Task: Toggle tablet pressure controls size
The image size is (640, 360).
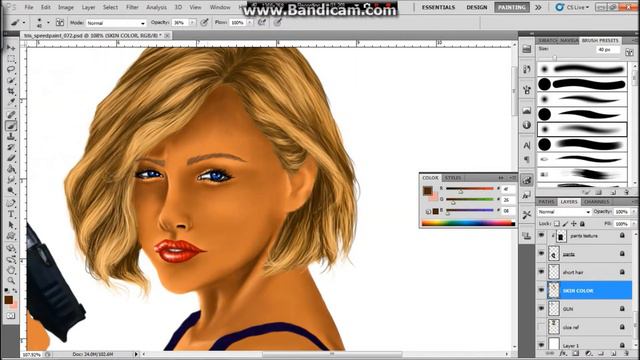Action: click(x=278, y=23)
